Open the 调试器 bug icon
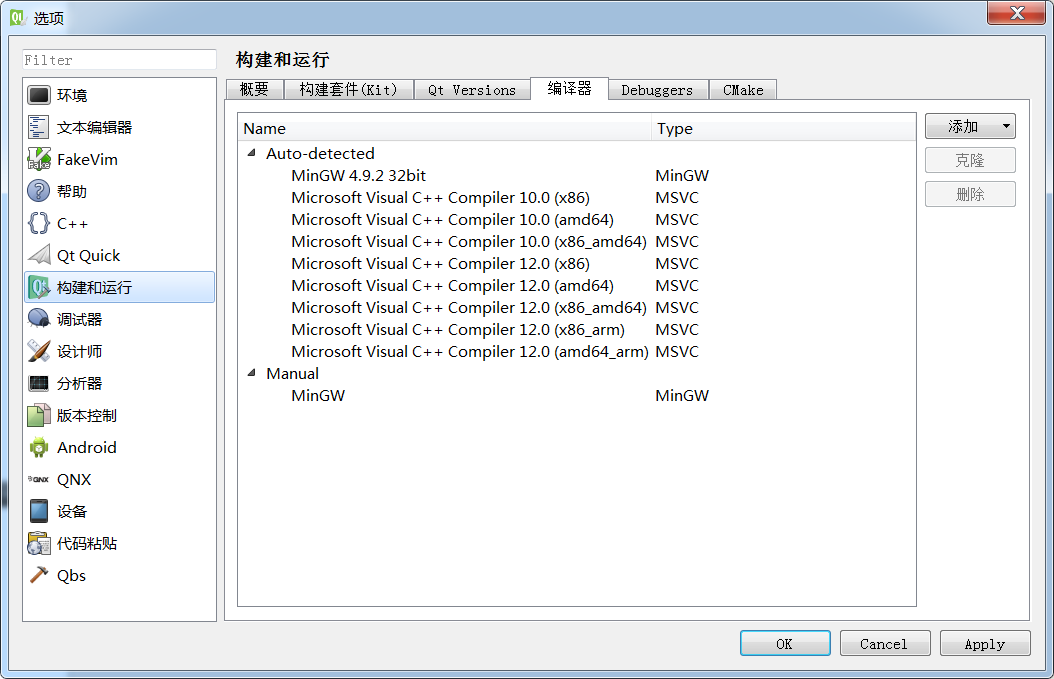The width and height of the screenshot is (1054, 679). point(38,319)
